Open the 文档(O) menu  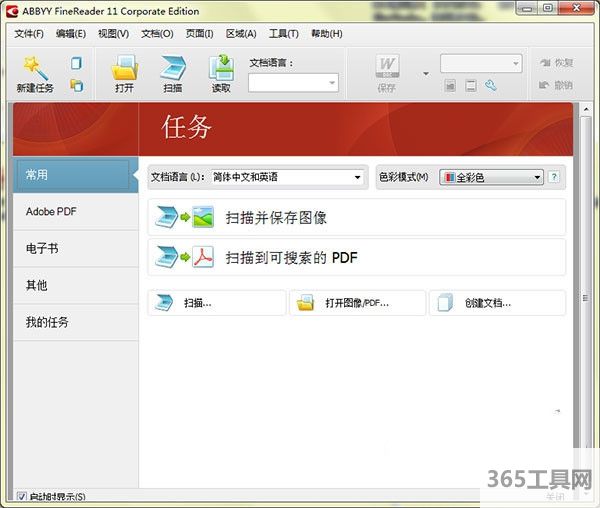[x=157, y=34]
